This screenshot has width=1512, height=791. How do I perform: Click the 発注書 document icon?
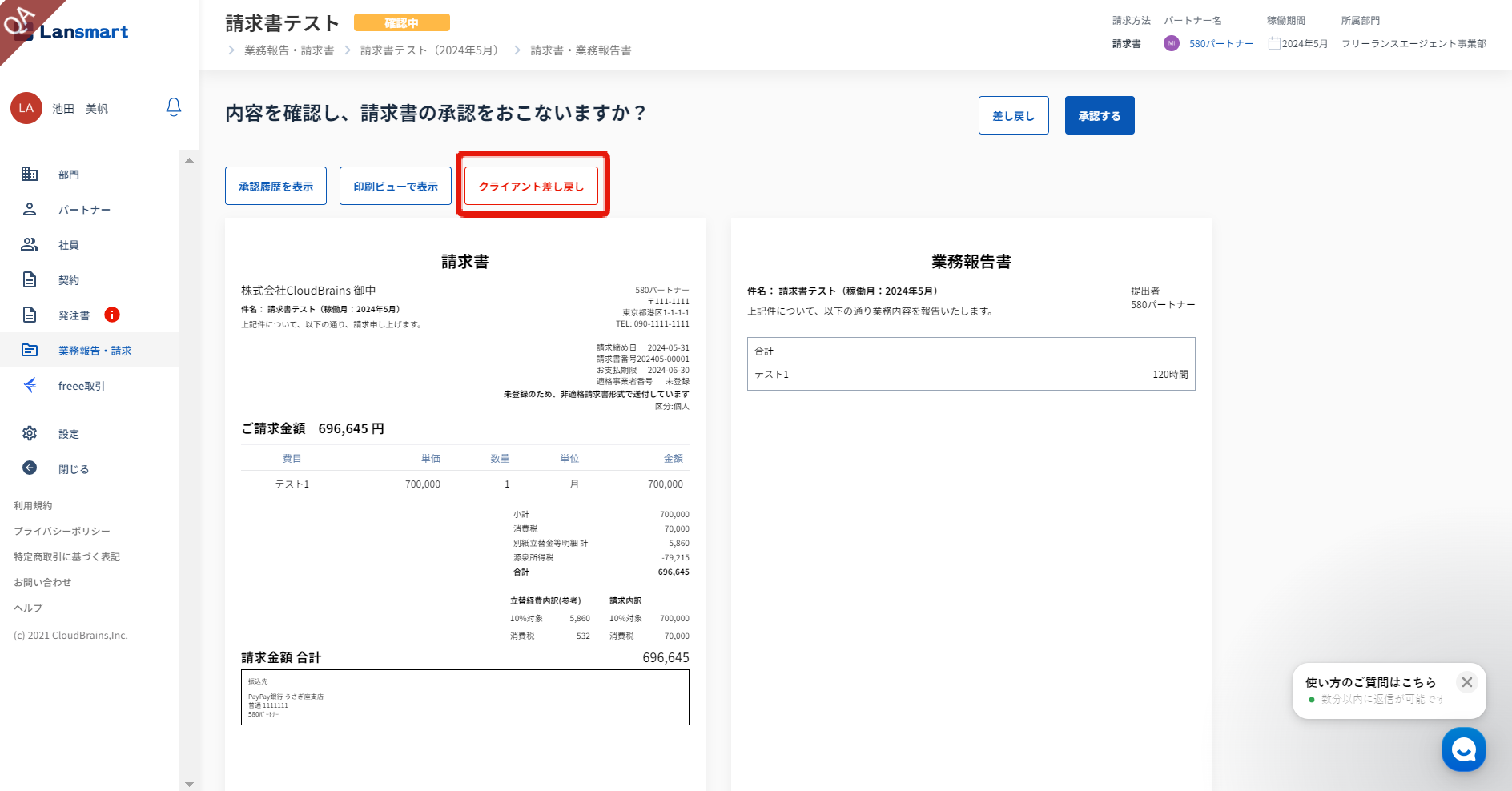pos(30,315)
